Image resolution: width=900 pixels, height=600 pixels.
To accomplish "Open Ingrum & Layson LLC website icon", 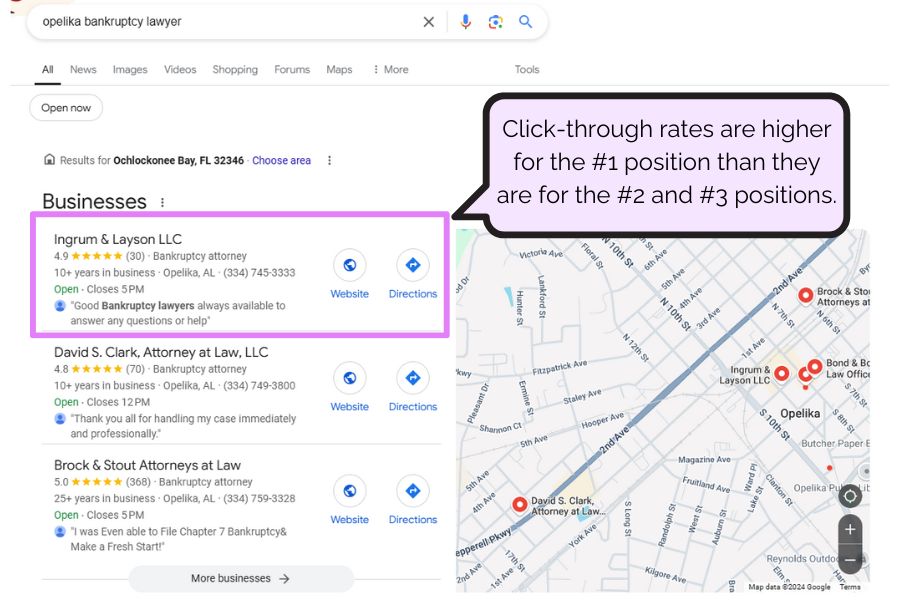I will click(x=349, y=265).
